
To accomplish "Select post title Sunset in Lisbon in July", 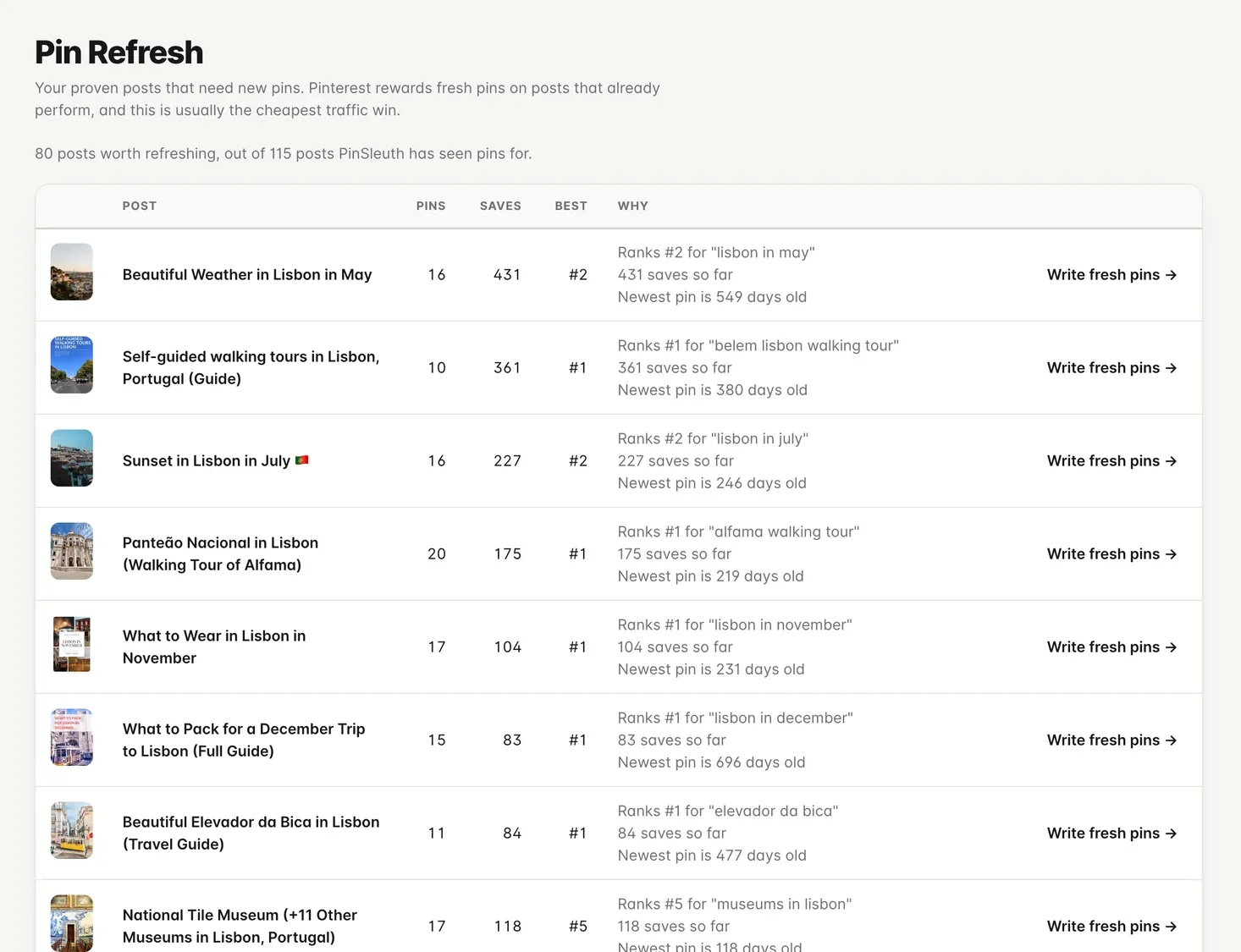I will 215,460.
